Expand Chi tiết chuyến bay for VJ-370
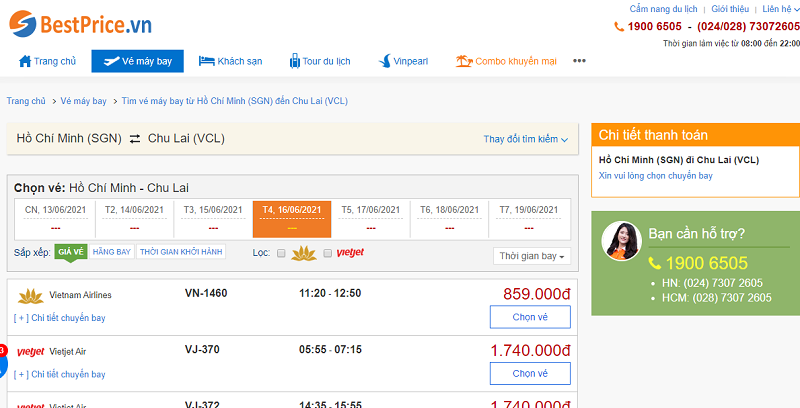The height and width of the screenshot is (408, 800). [x=59, y=374]
